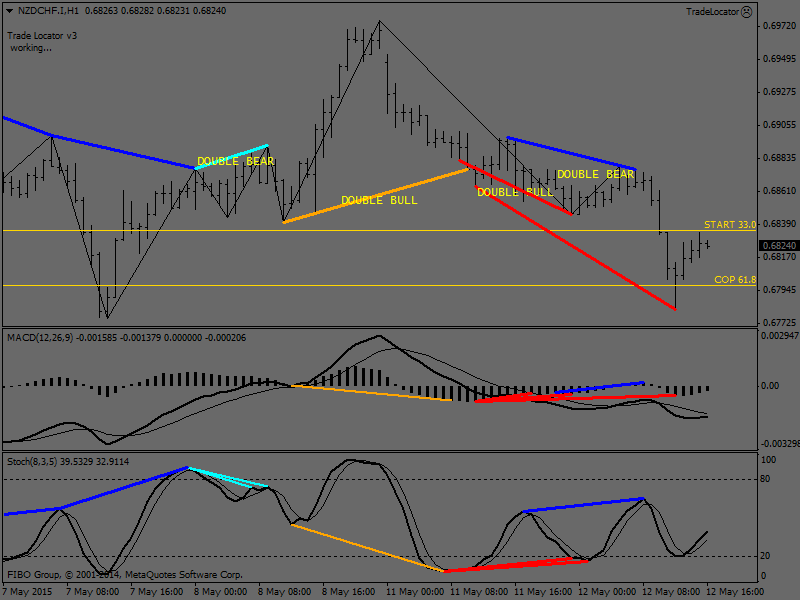The height and width of the screenshot is (600, 800).
Task: Select the leftmost DOUBLE BEAR label
Action: pyautogui.click(x=235, y=161)
